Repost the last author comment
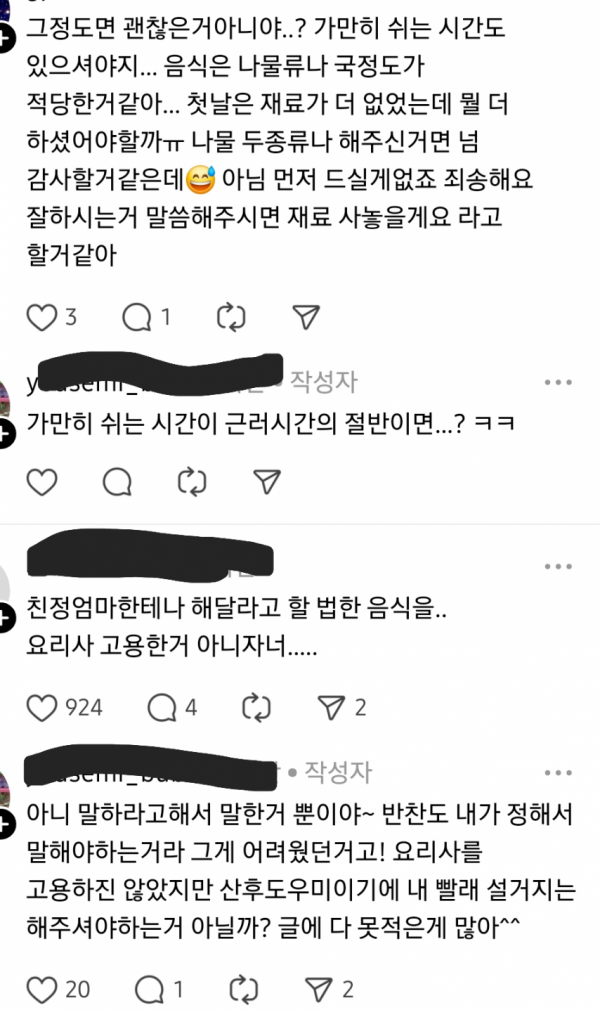The image size is (600, 1010). pyautogui.click(x=244, y=989)
